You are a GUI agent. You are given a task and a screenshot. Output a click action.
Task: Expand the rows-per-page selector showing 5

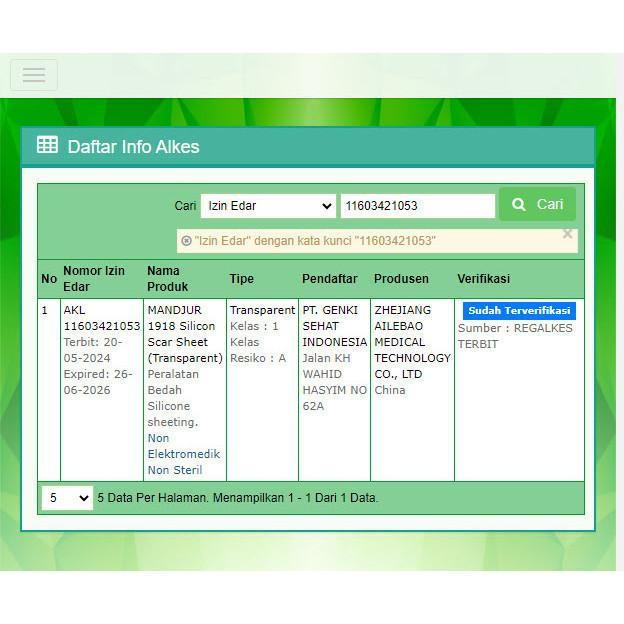click(x=67, y=497)
